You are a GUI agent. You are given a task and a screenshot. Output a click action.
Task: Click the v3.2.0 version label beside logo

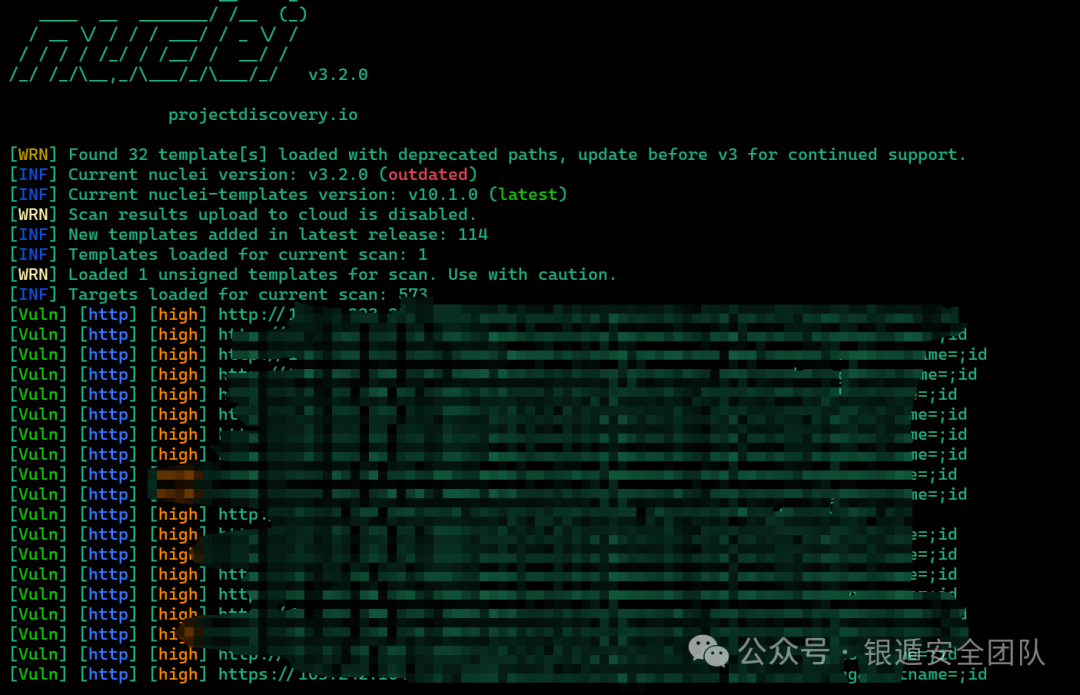[x=338, y=74]
